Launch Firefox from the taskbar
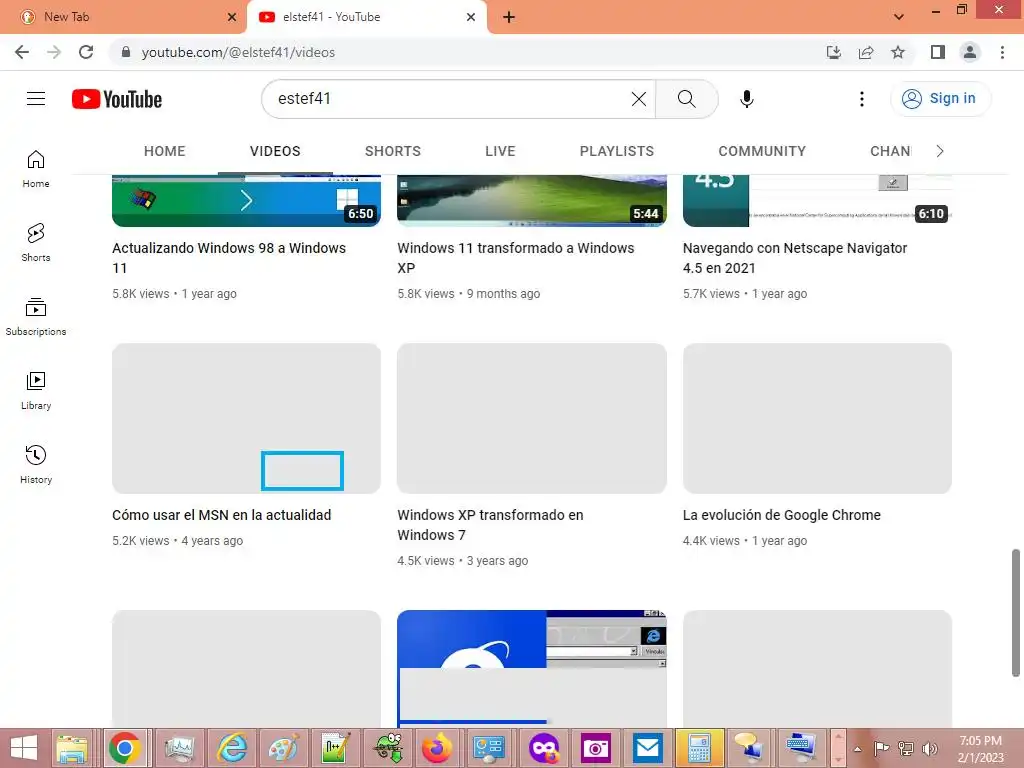1024x768 pixels. coord(437,748)
